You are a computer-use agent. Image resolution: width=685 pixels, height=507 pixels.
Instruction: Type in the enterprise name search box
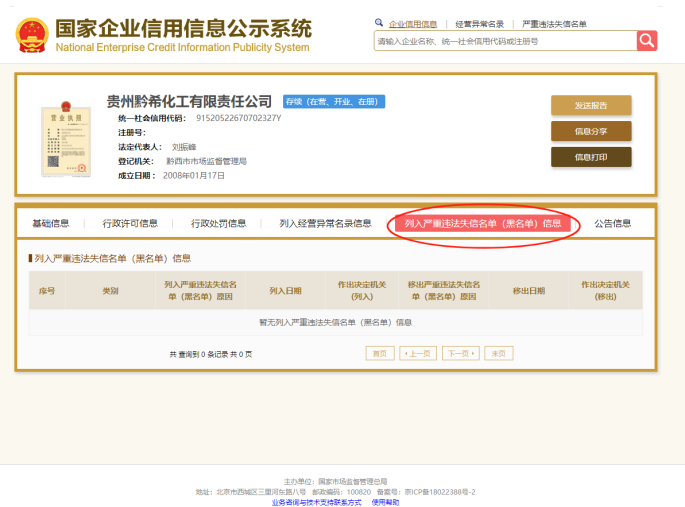505,41
